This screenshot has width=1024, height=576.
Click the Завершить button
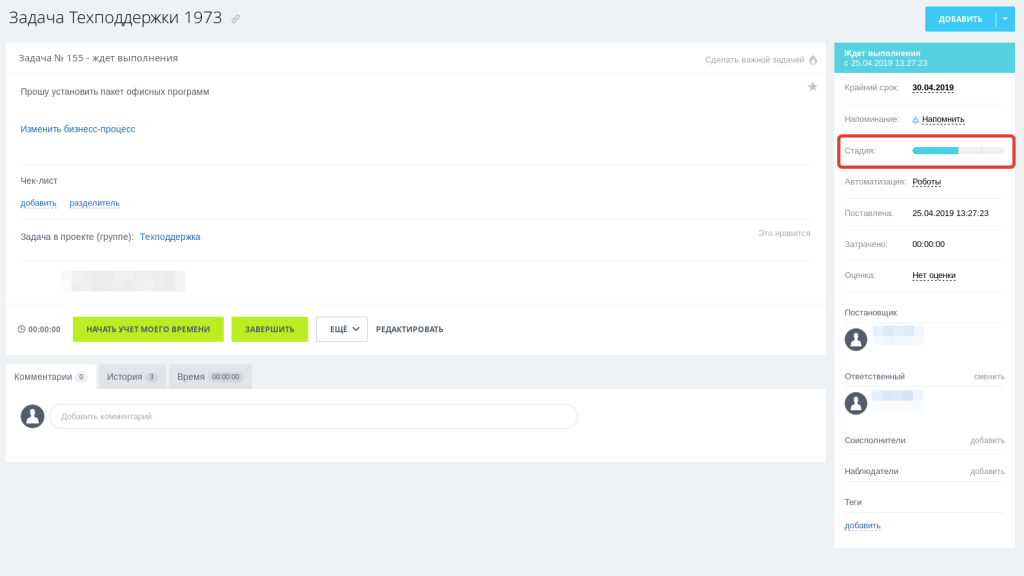[270, 329]
